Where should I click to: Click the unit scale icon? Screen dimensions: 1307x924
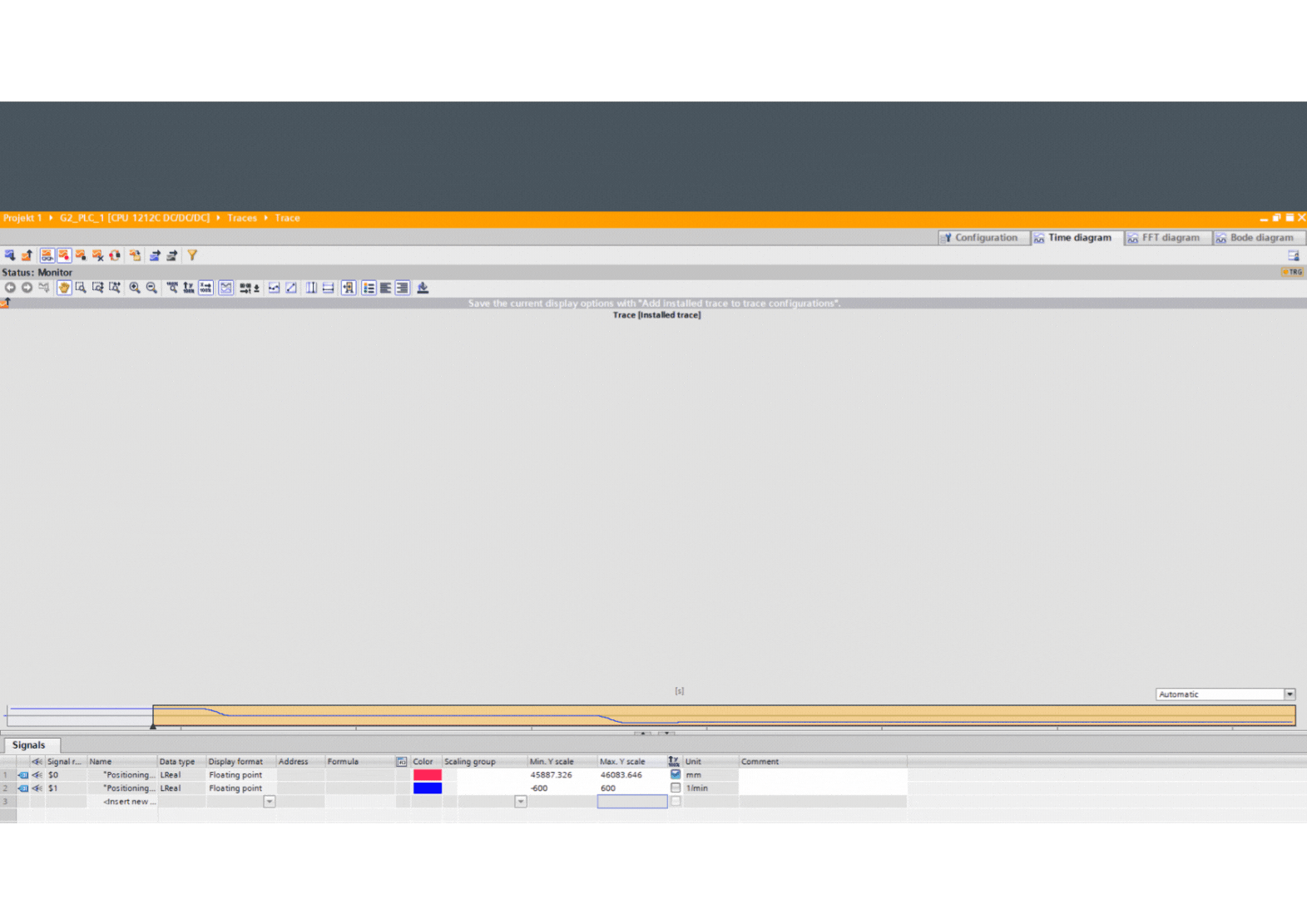coord(250,288)
